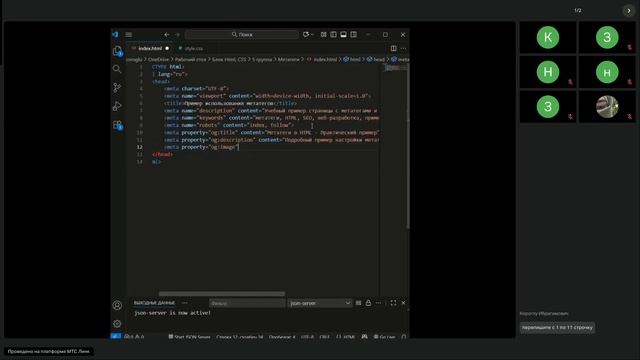Click the output Filter input field

tap(247, 303)
